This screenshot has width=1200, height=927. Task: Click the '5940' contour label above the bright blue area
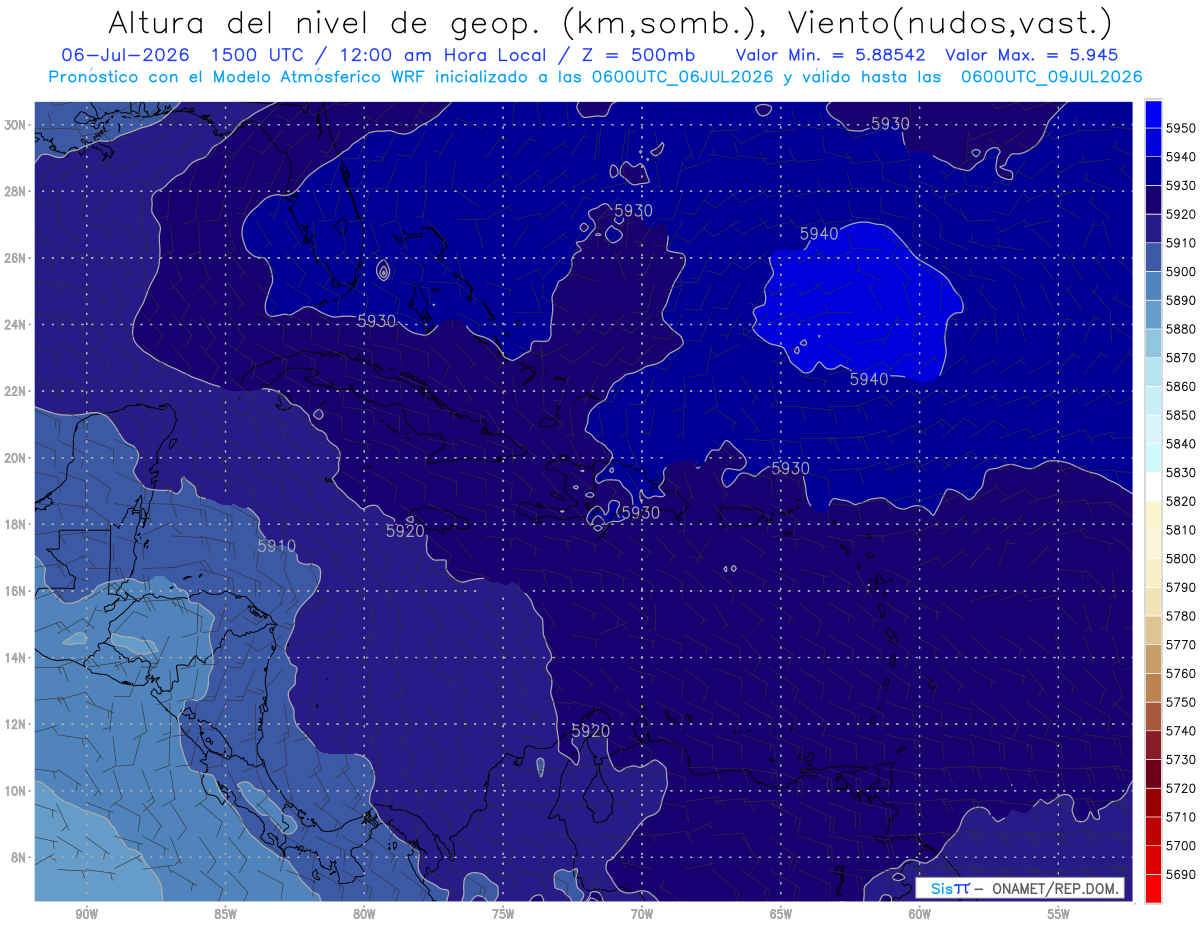[819, 233]
